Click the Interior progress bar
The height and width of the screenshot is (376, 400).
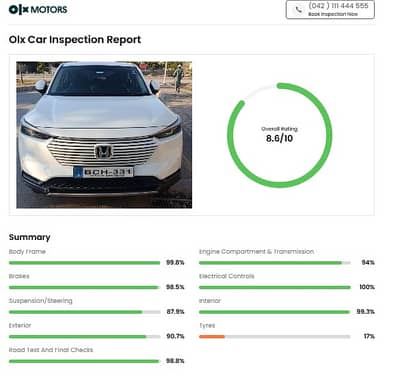click(275, 312)
